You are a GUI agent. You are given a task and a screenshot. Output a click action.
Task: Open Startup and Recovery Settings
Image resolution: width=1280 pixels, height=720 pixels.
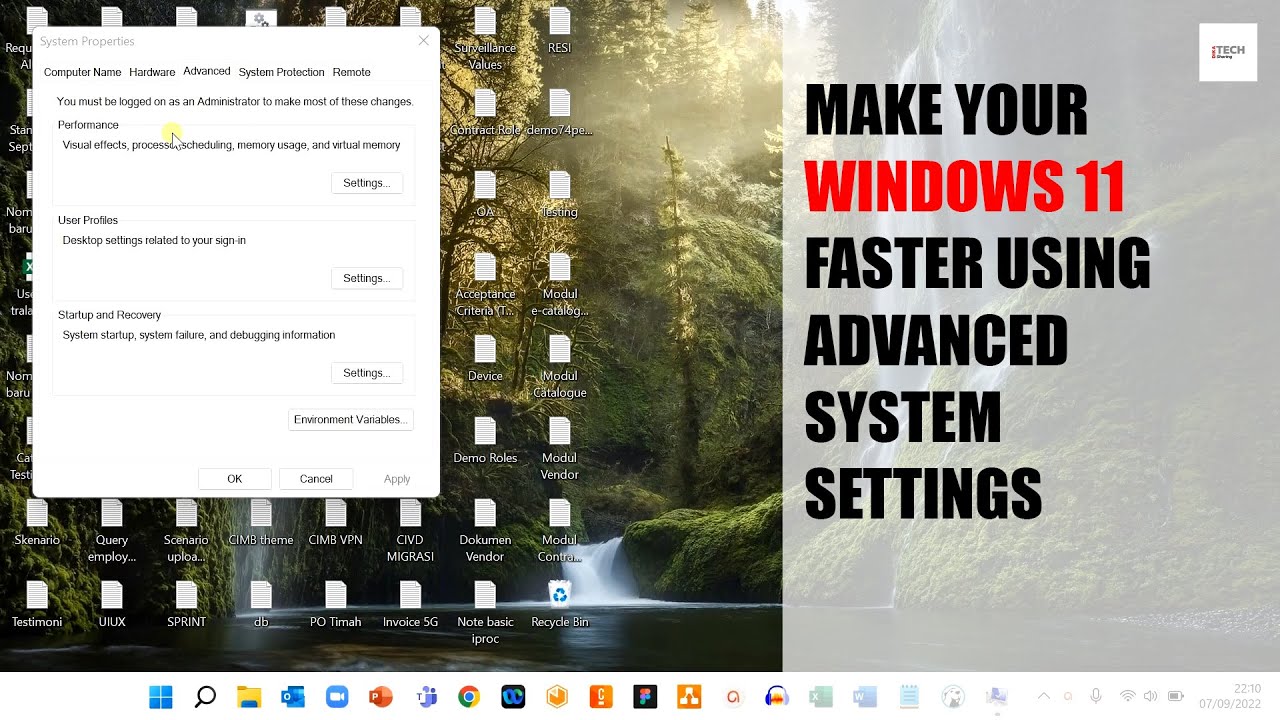[367, 373]
